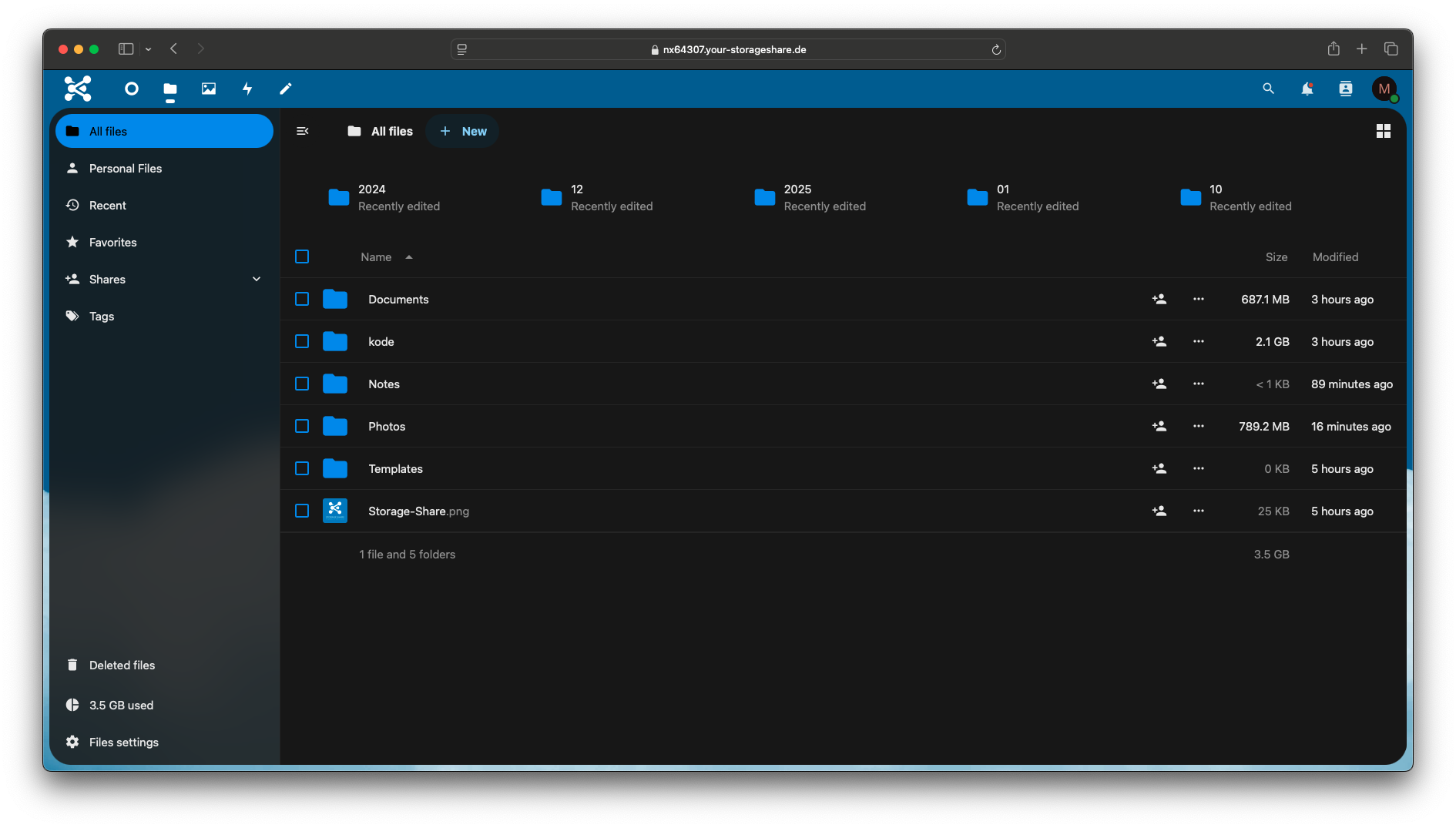Open the Dashboard circle icon
This screenshot has width=1456, height=828.
coord(132,89)
